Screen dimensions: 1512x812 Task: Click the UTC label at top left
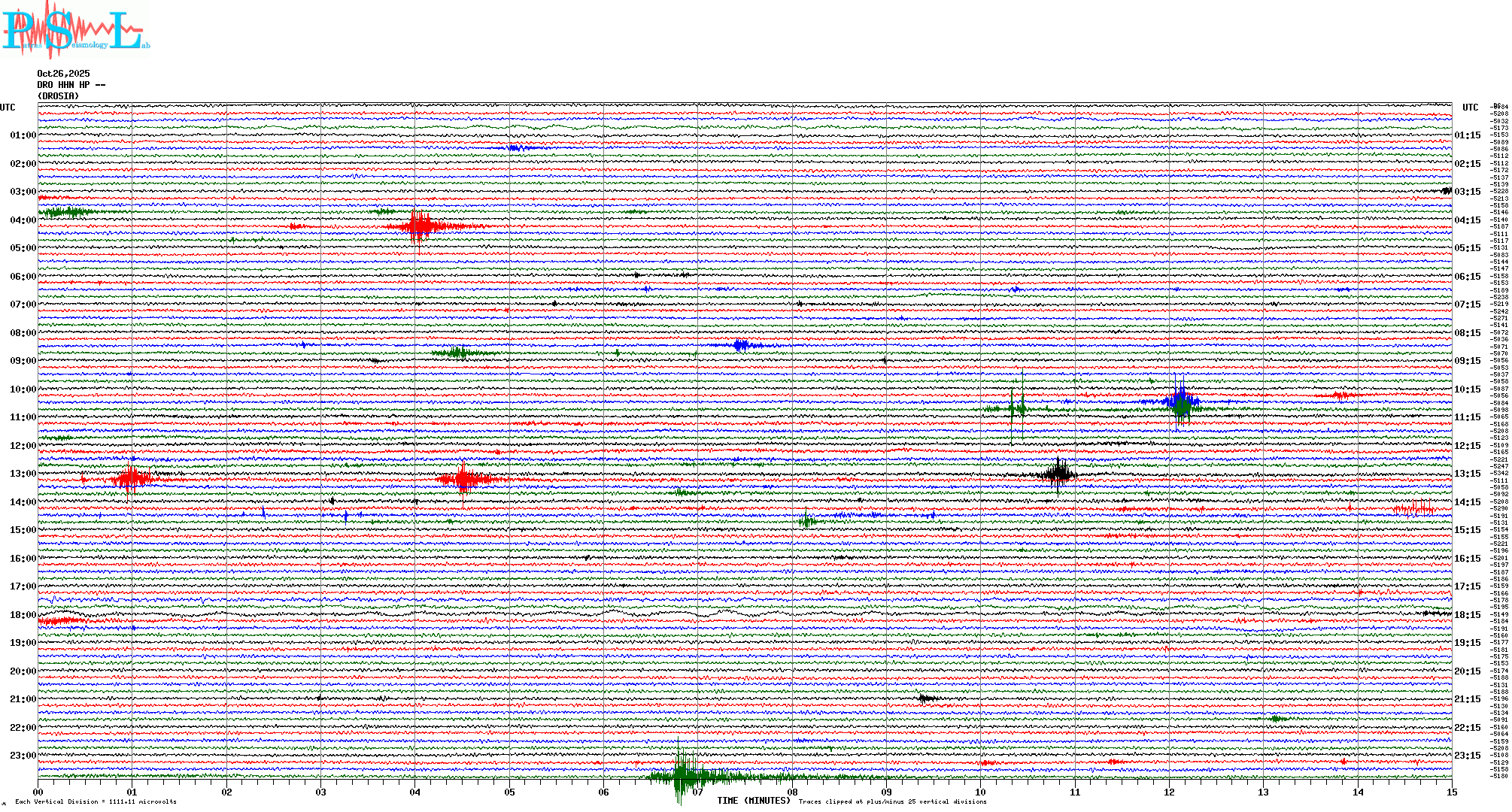click(8, 108)
